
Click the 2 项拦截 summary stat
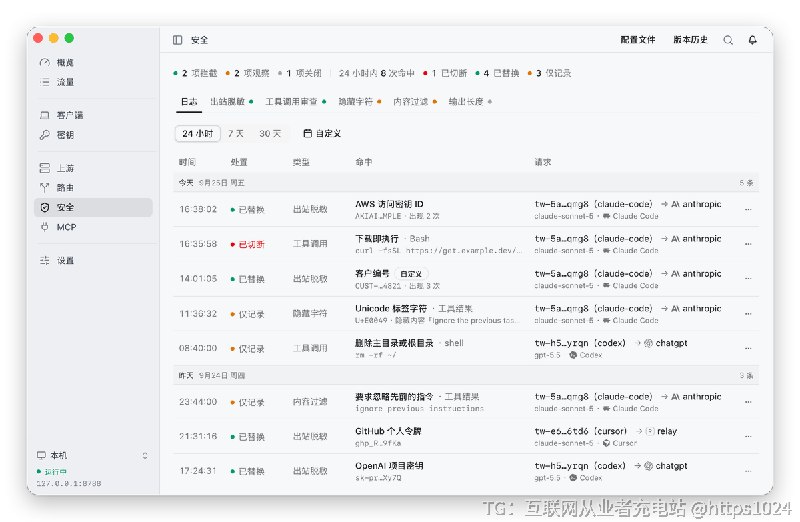(x=195, y=73)
